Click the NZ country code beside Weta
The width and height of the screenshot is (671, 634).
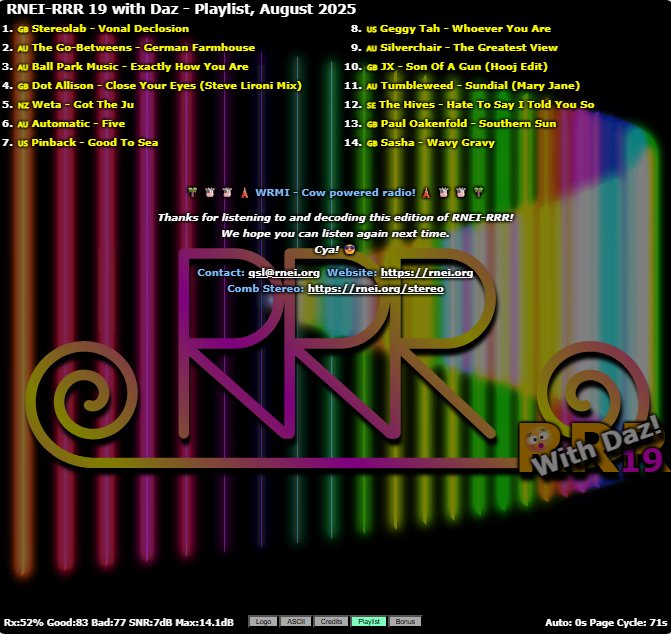click(x=23, y=105)
